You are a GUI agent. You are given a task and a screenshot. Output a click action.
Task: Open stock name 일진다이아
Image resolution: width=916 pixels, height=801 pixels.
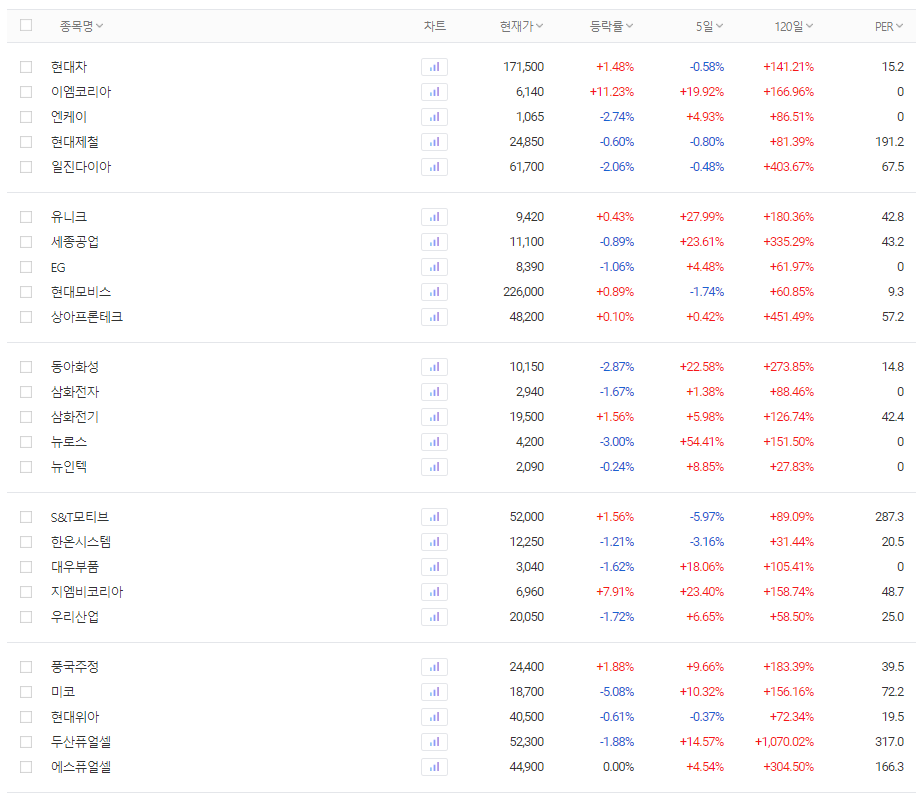pos(81,167)
